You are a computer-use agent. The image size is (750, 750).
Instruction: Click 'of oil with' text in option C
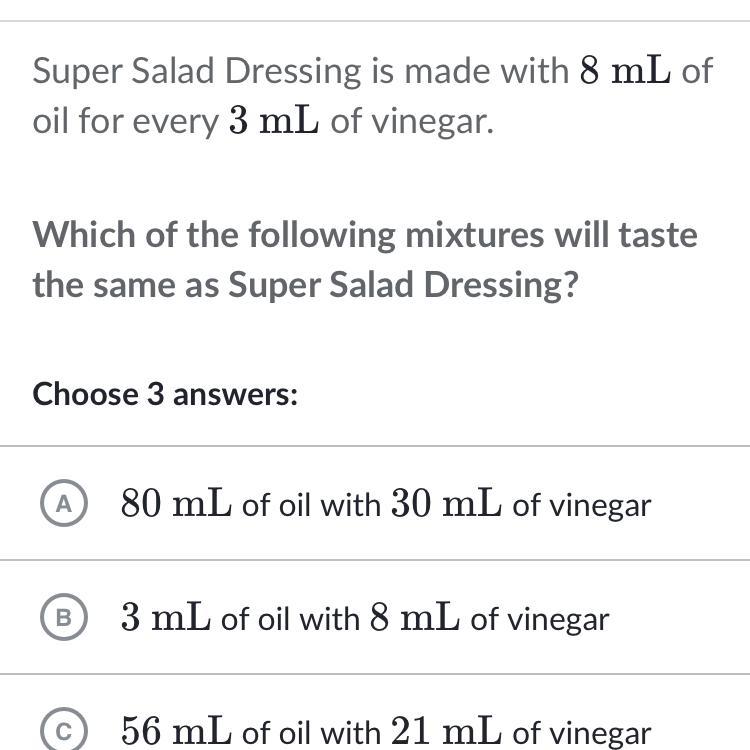[311, 733]
